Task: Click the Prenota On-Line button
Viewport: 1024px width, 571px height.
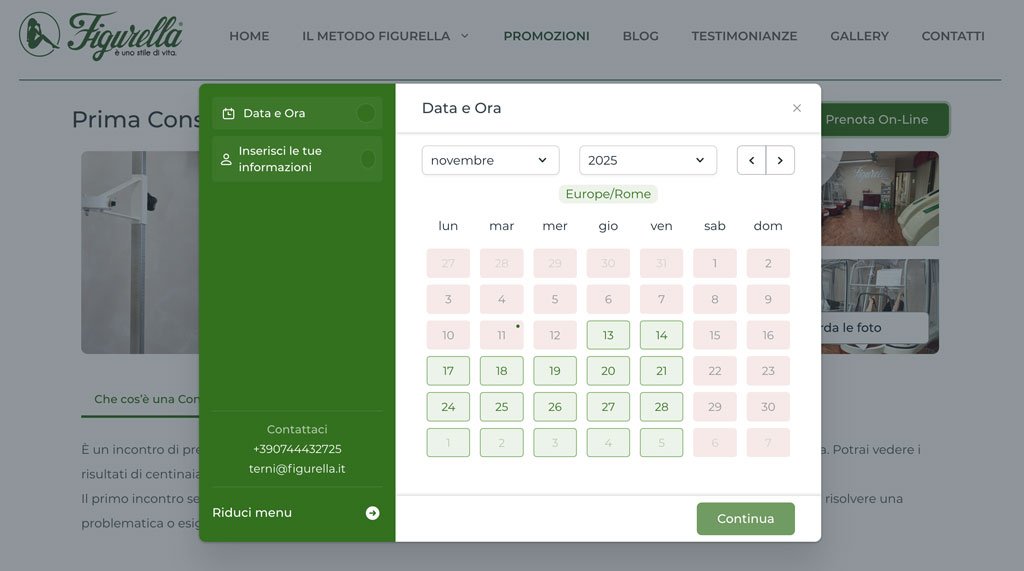Action: tap(884, 120)
